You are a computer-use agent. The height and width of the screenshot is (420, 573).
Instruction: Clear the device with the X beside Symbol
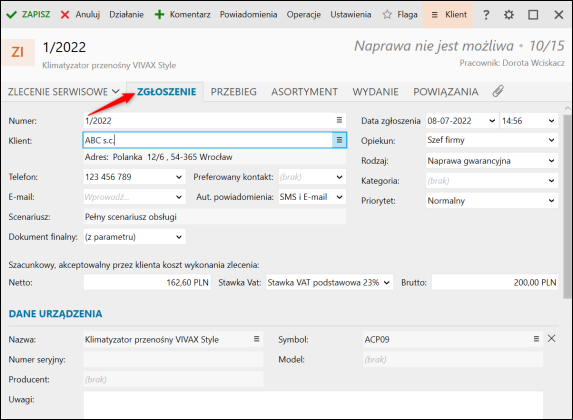coord(551,338)
